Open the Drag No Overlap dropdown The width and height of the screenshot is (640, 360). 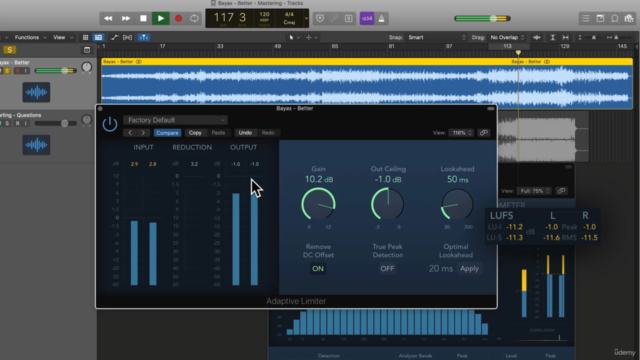(x=507, y=37)
